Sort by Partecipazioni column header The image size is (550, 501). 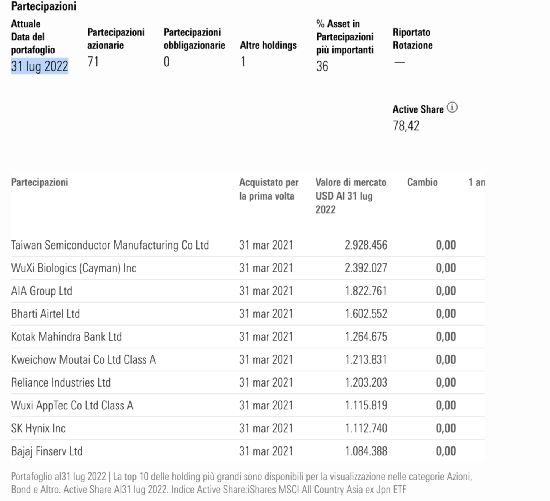(39, 182)
